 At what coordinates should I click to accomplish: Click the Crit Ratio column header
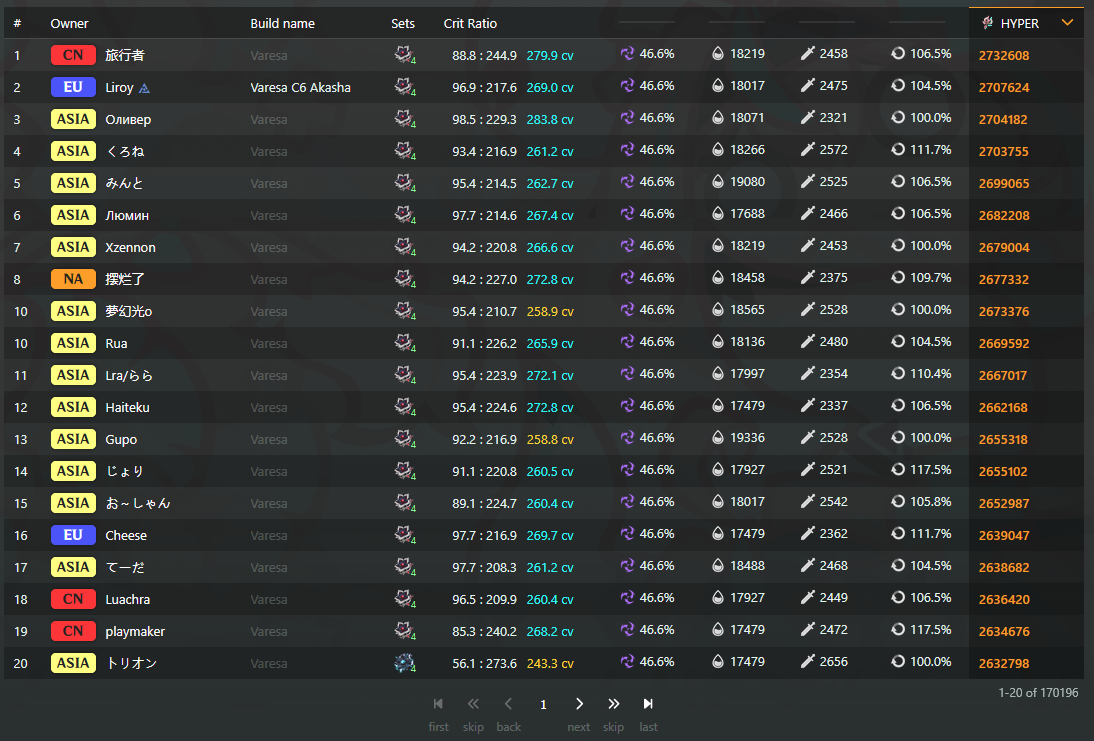coord(470,23)
